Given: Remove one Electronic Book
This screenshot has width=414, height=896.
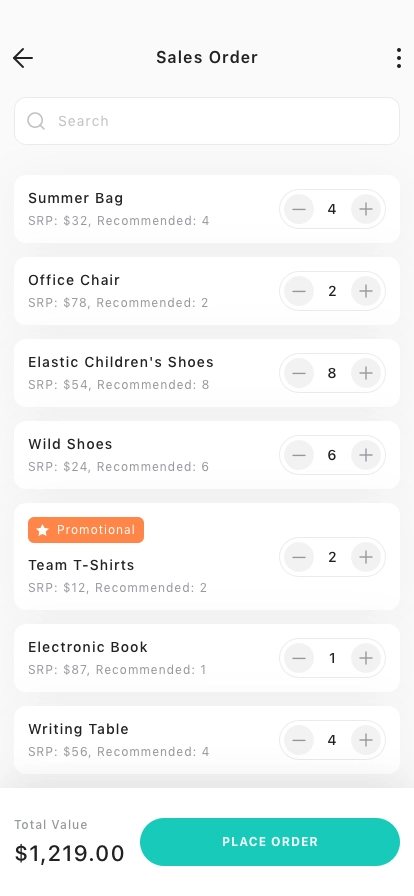Looking at the screenshot, I should tap(298, 658).
